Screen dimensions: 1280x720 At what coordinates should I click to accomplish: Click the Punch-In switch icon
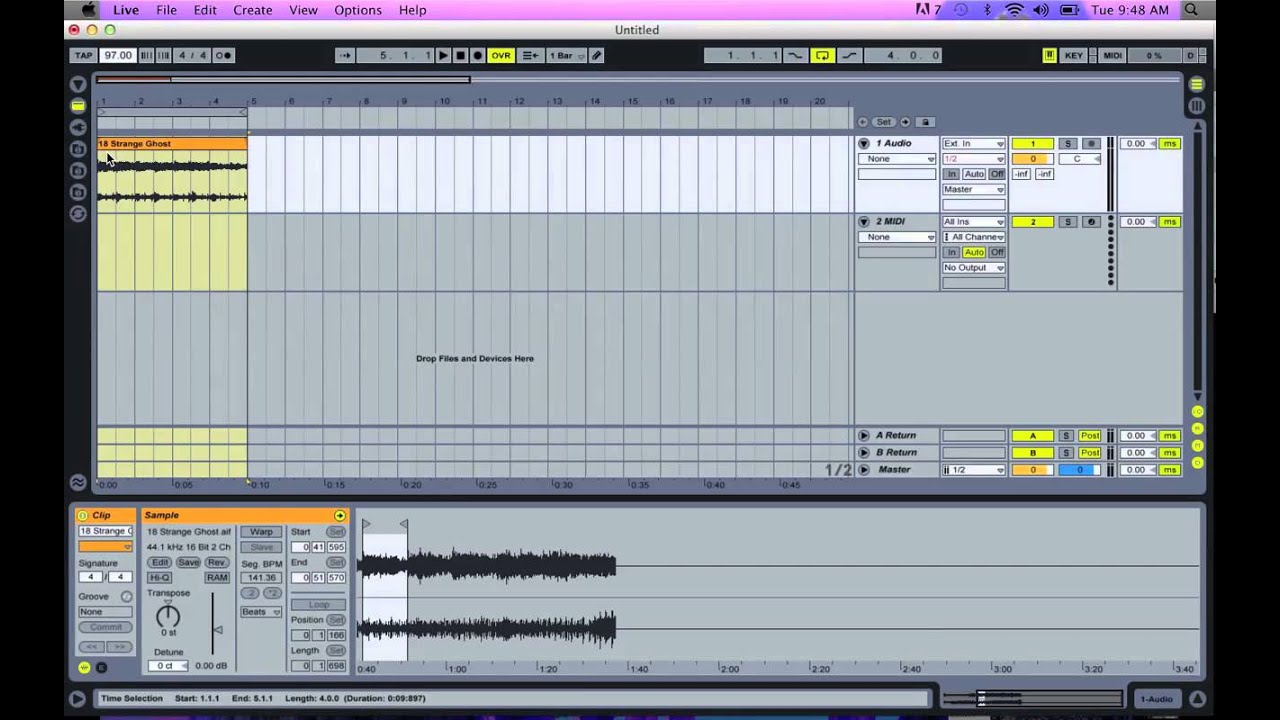click(x=796, y=55)
